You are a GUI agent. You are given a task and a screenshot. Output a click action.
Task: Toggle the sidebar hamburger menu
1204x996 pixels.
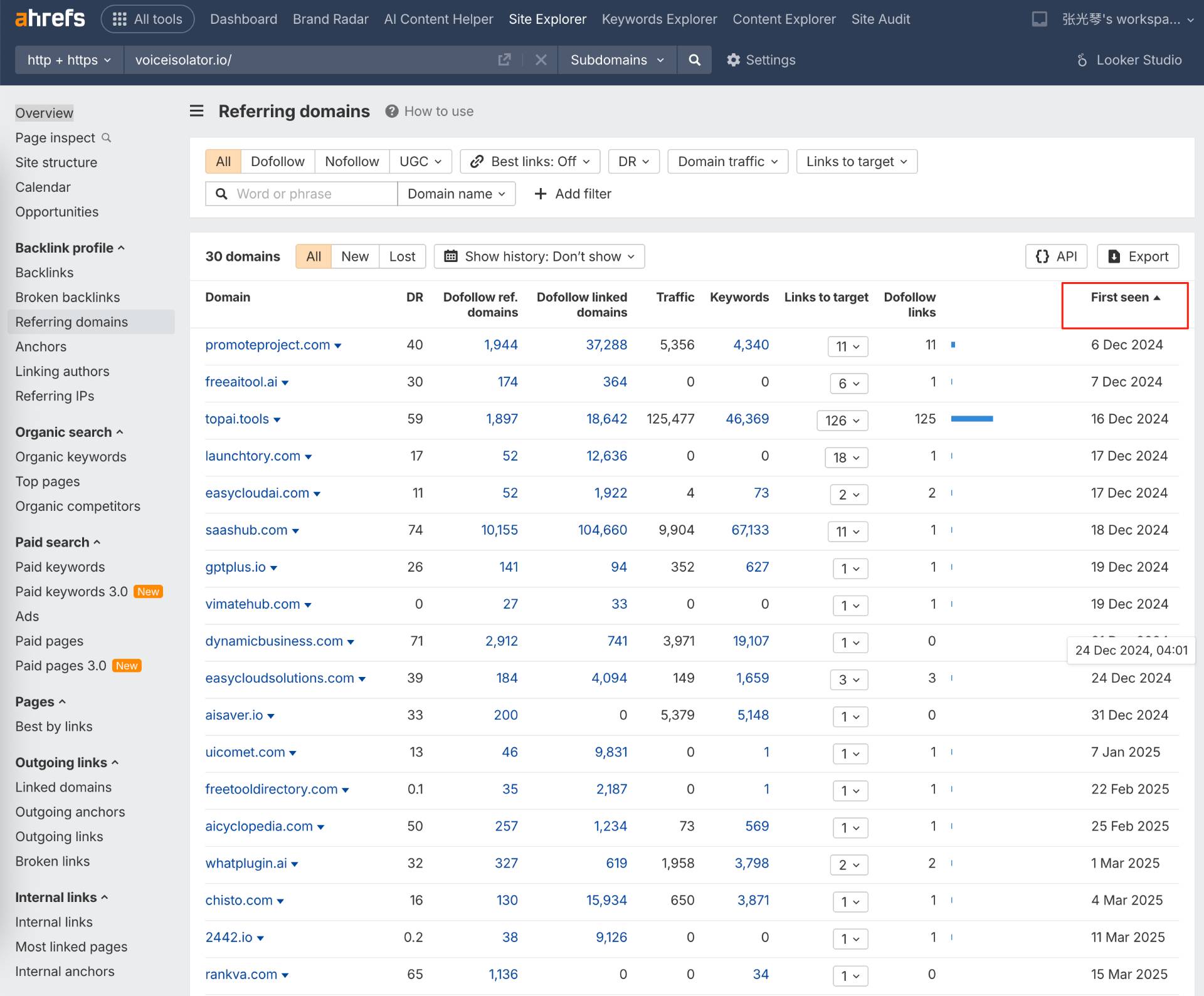tap(196, 111)
